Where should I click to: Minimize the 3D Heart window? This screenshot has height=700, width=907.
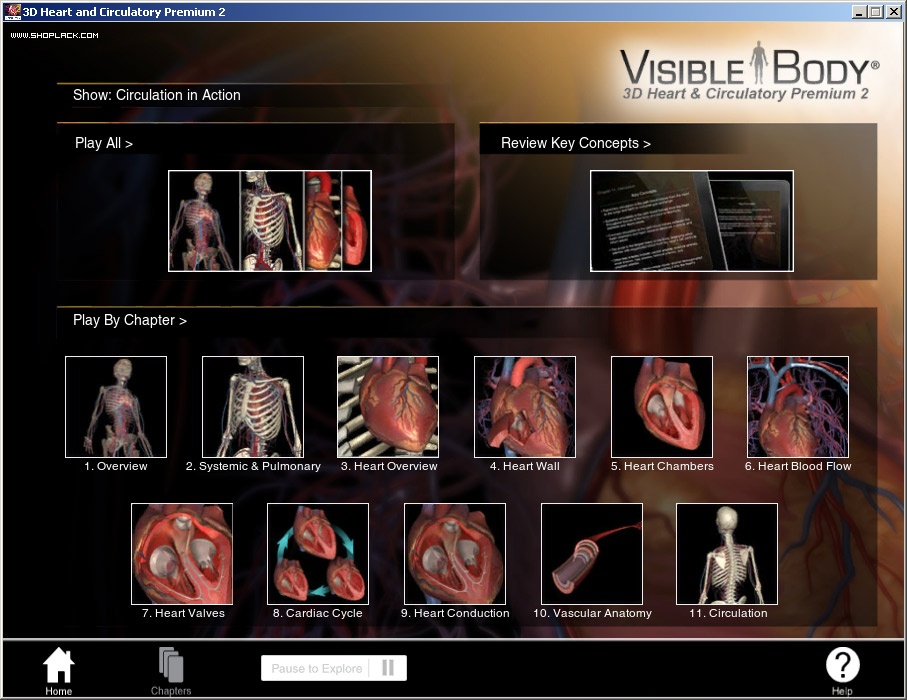coord(860,12)
